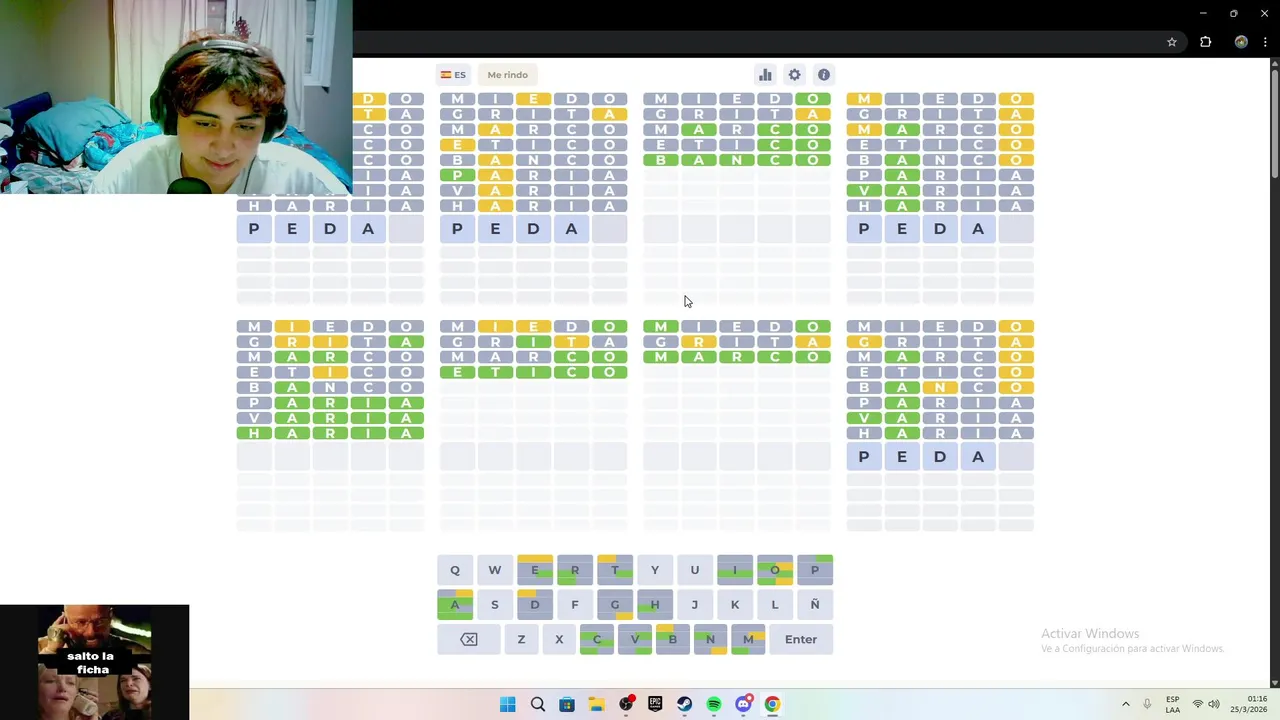Tap the D key on the game keyboard

pos(535,604)
